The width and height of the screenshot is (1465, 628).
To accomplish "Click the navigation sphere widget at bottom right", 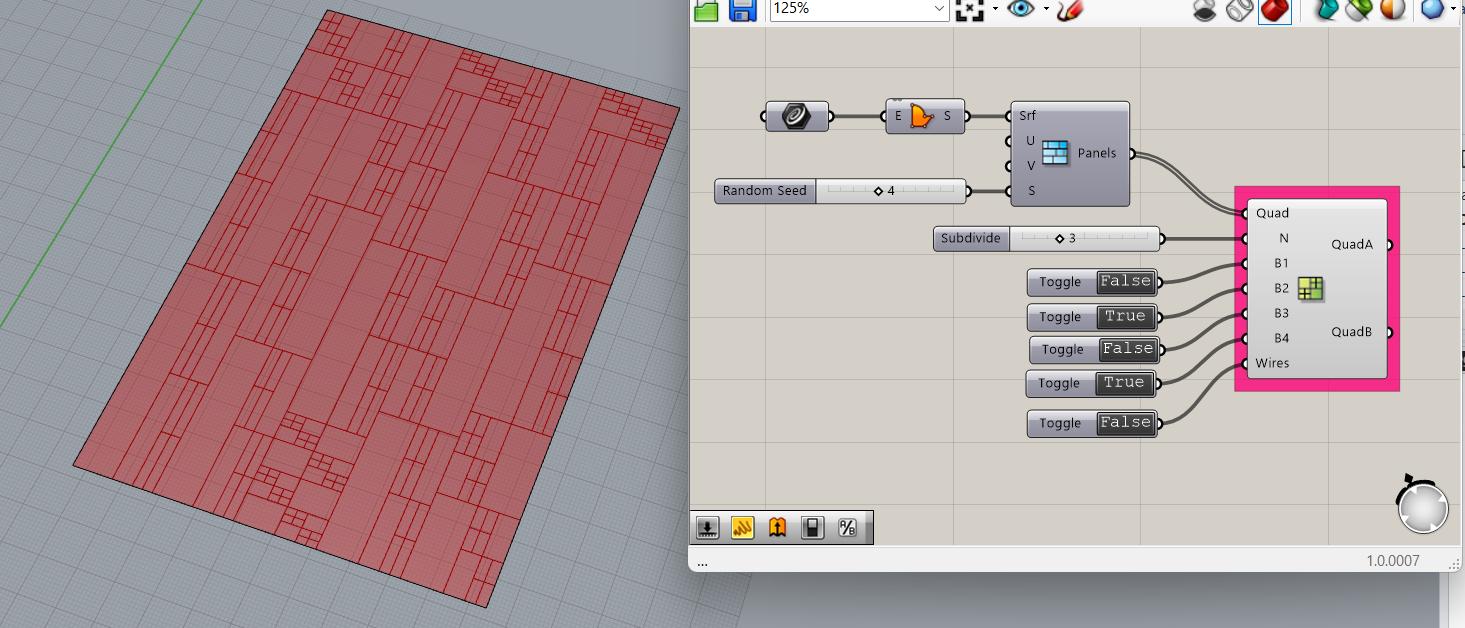I will pyautogui.click(x=1421, y=507).
